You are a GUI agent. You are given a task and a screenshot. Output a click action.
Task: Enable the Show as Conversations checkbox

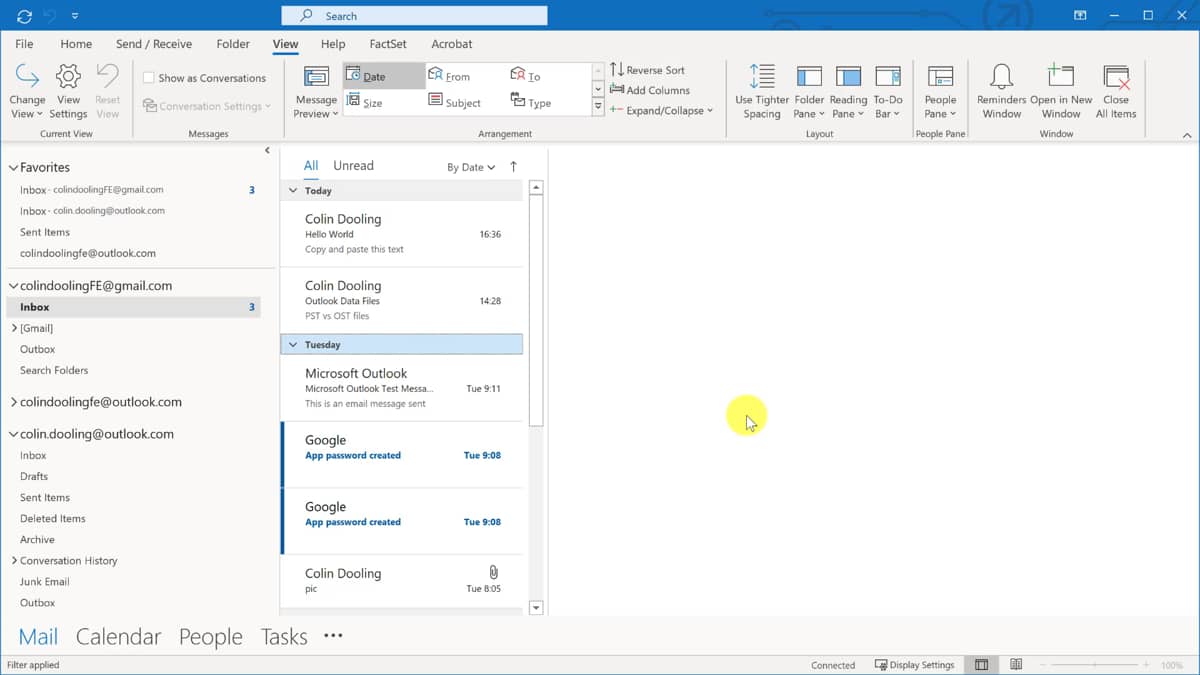(x=148, y=78)
